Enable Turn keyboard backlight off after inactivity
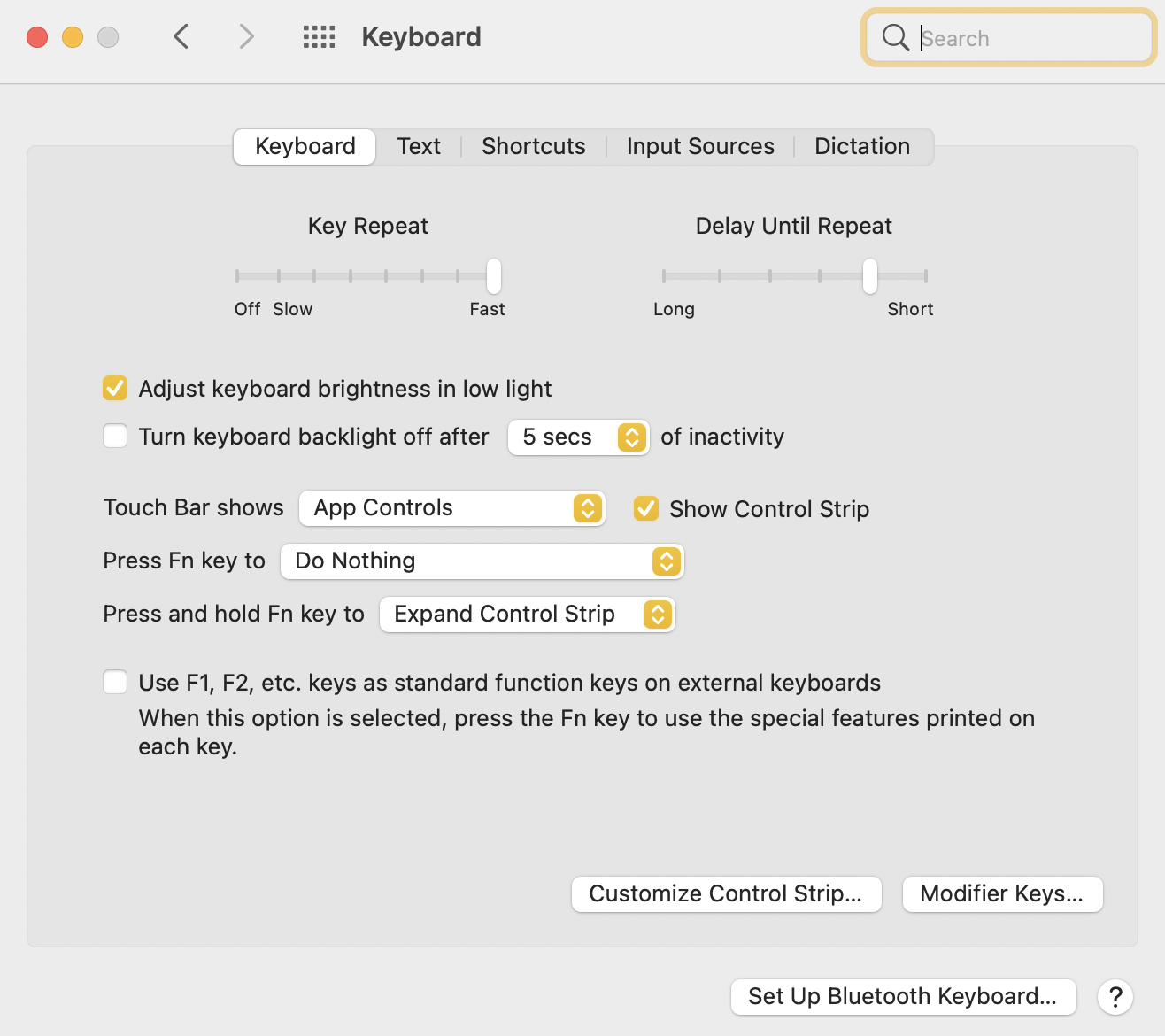The image size is (1165, 1036). click(115, 437)
